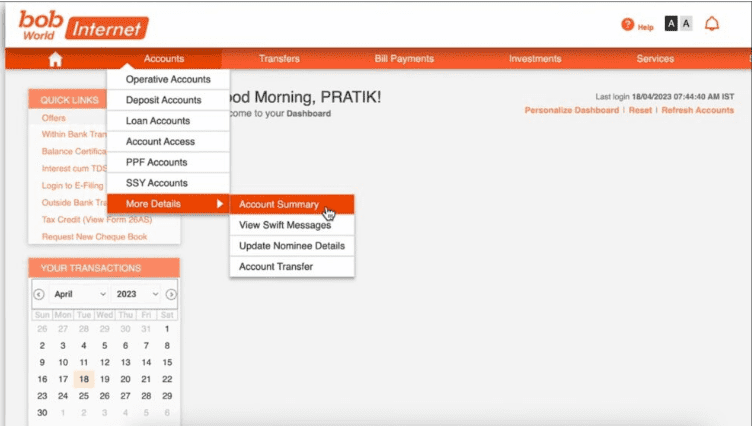Select date 30 in calendar
Viewport: 752px width, 426px height.
click(x=42, y=413)
